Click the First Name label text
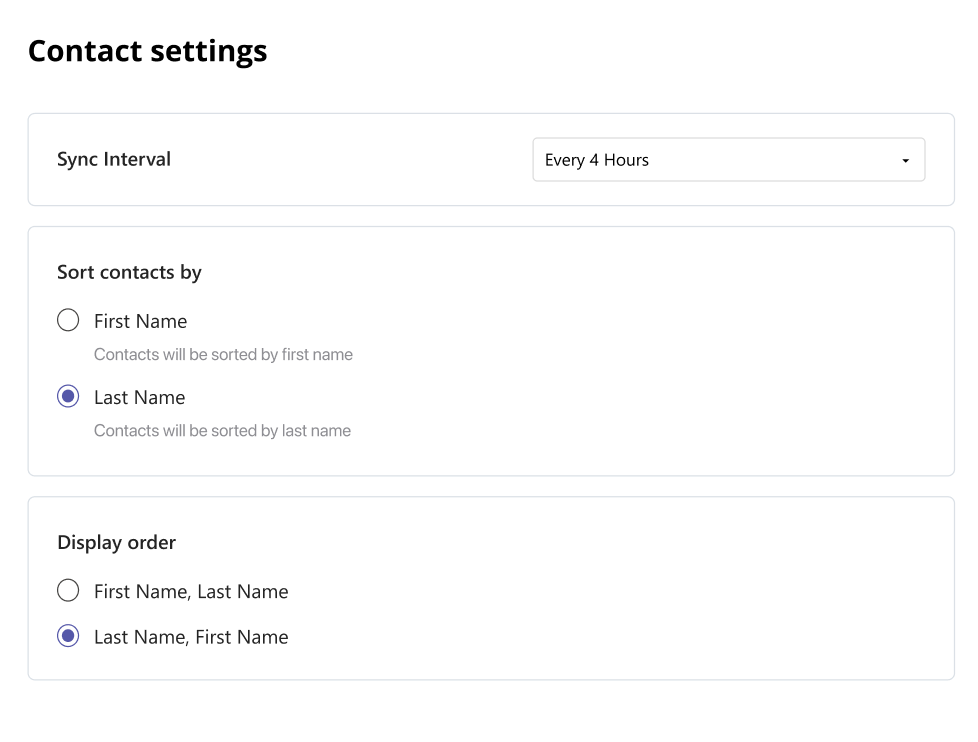Screen dimensions: 978x742 140,320
